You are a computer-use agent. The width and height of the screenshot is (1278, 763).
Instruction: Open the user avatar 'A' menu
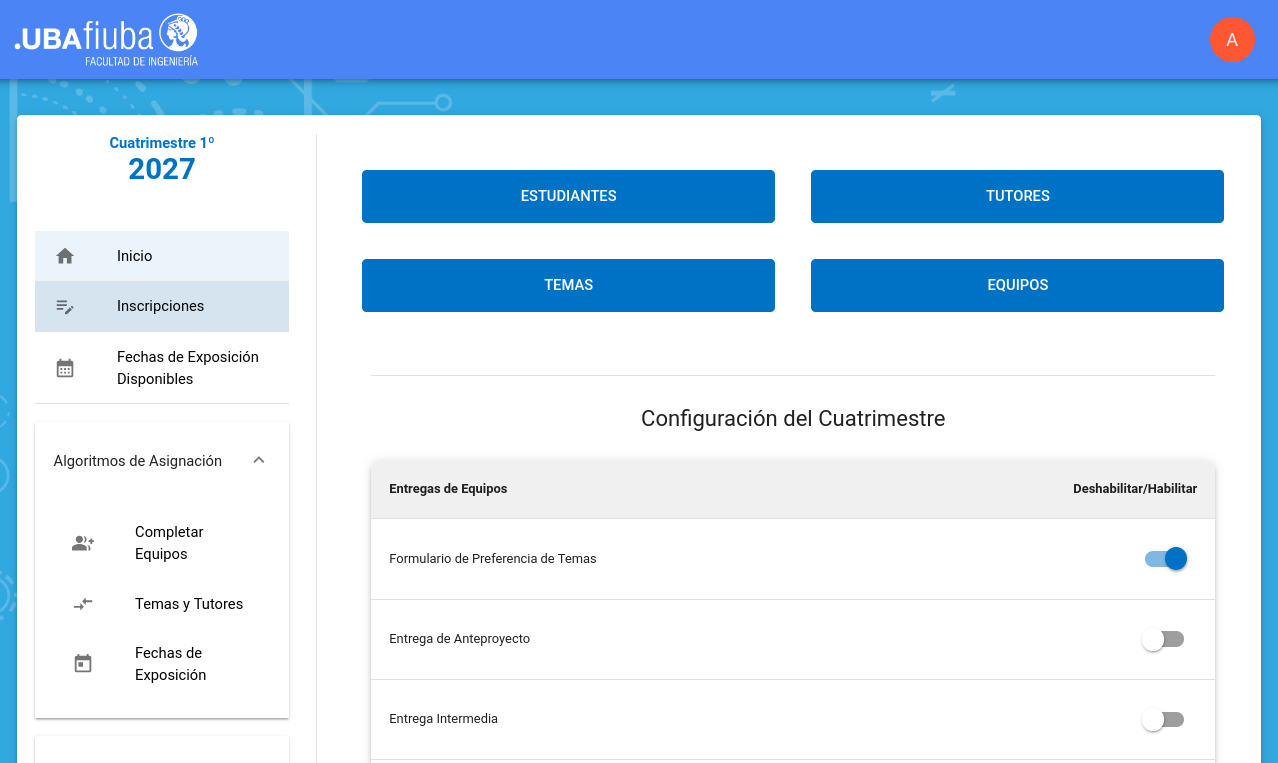[1232, 40]
